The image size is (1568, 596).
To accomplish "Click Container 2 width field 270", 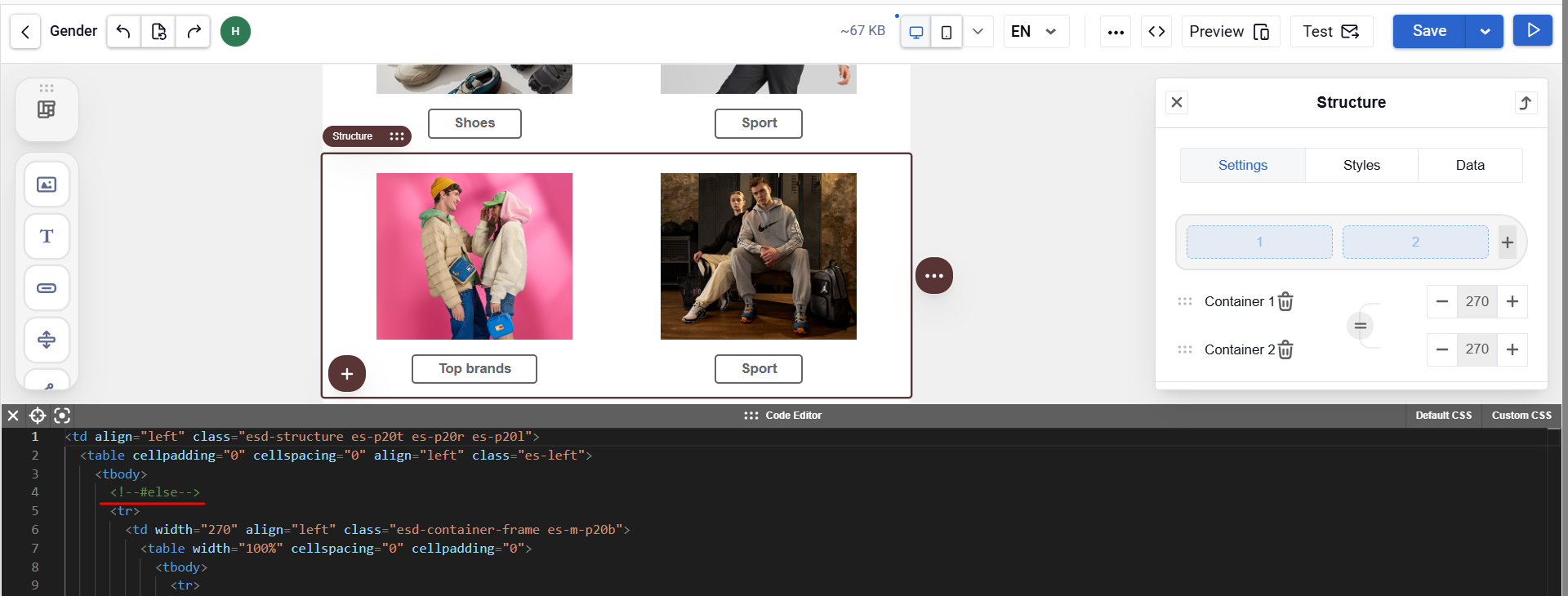I will click(x=1477, y=349).
